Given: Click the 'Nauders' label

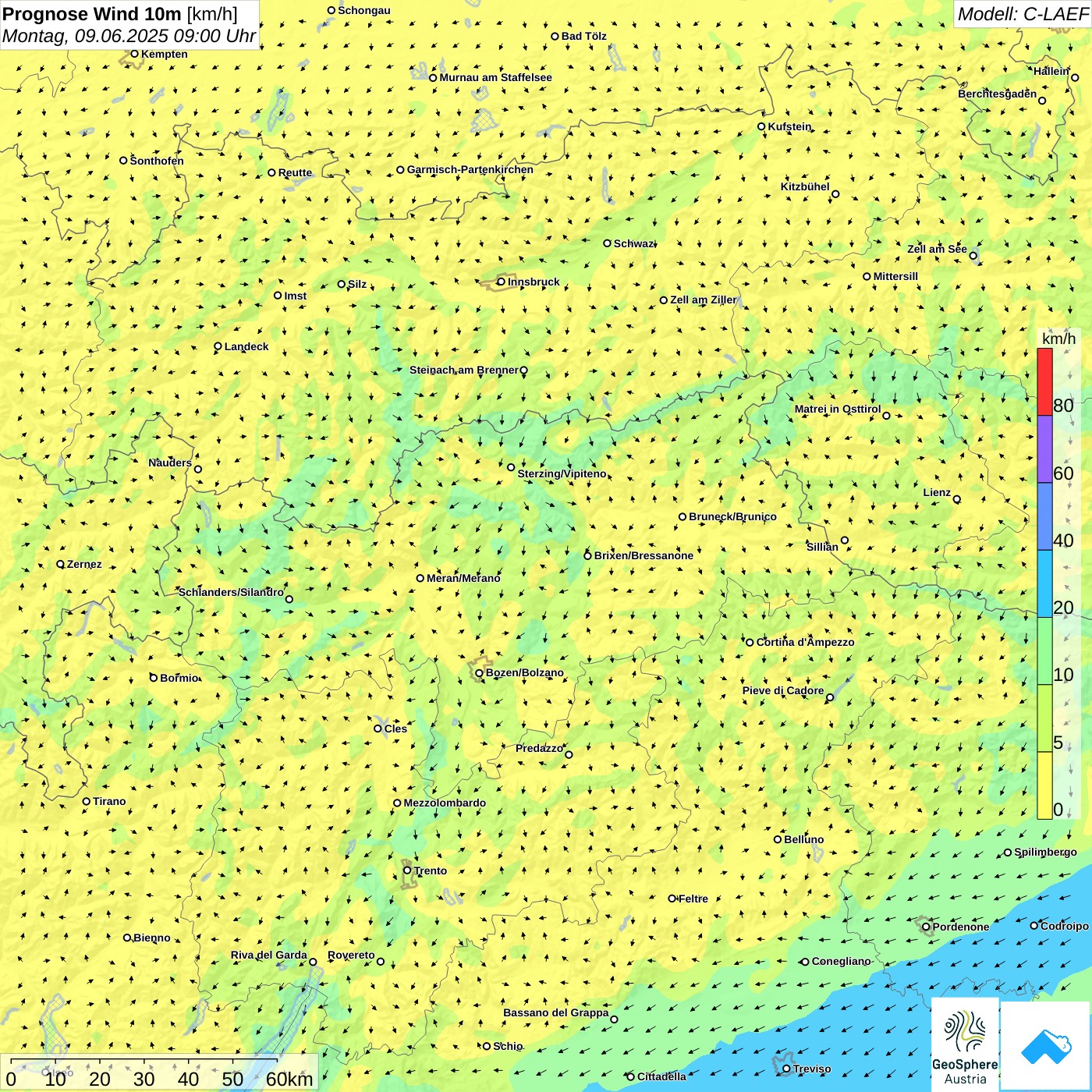Looking at the screenshot, I should point(170,463).
